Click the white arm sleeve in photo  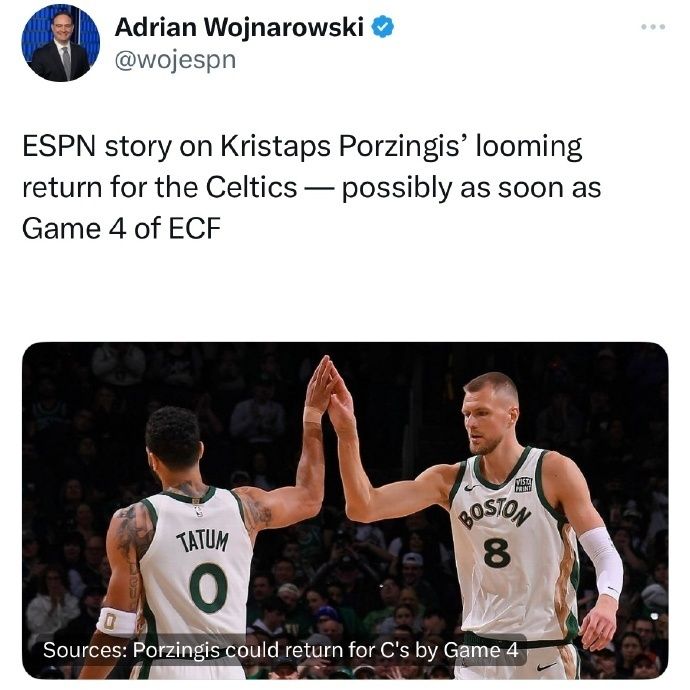601,562
